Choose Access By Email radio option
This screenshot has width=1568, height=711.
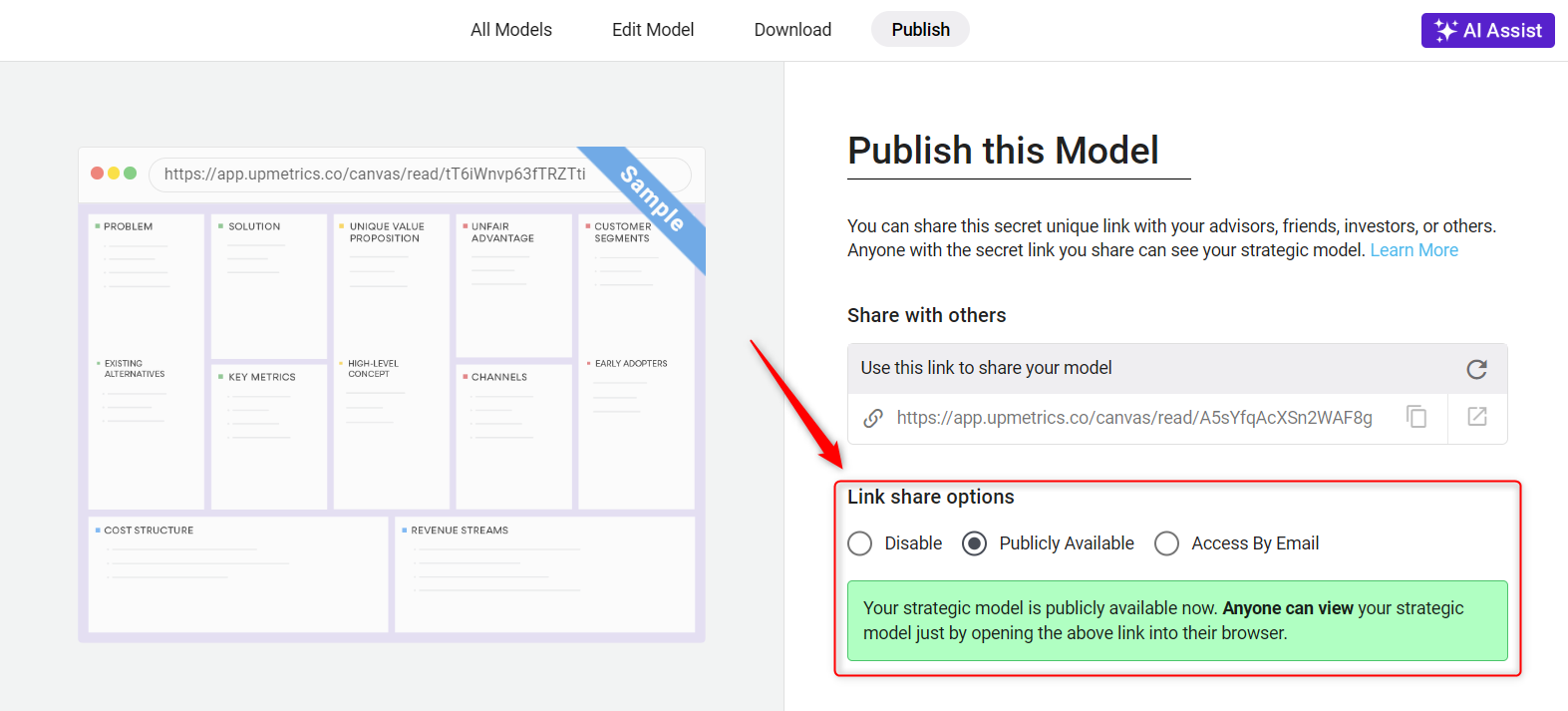(x=1166, y=543)
